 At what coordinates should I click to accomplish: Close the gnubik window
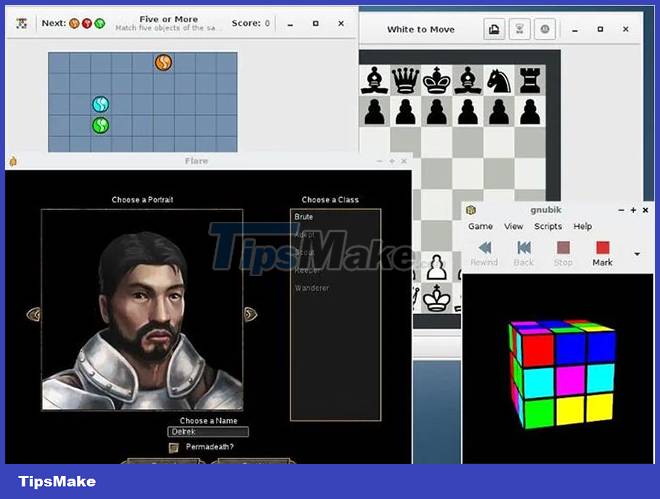[645, 210]
